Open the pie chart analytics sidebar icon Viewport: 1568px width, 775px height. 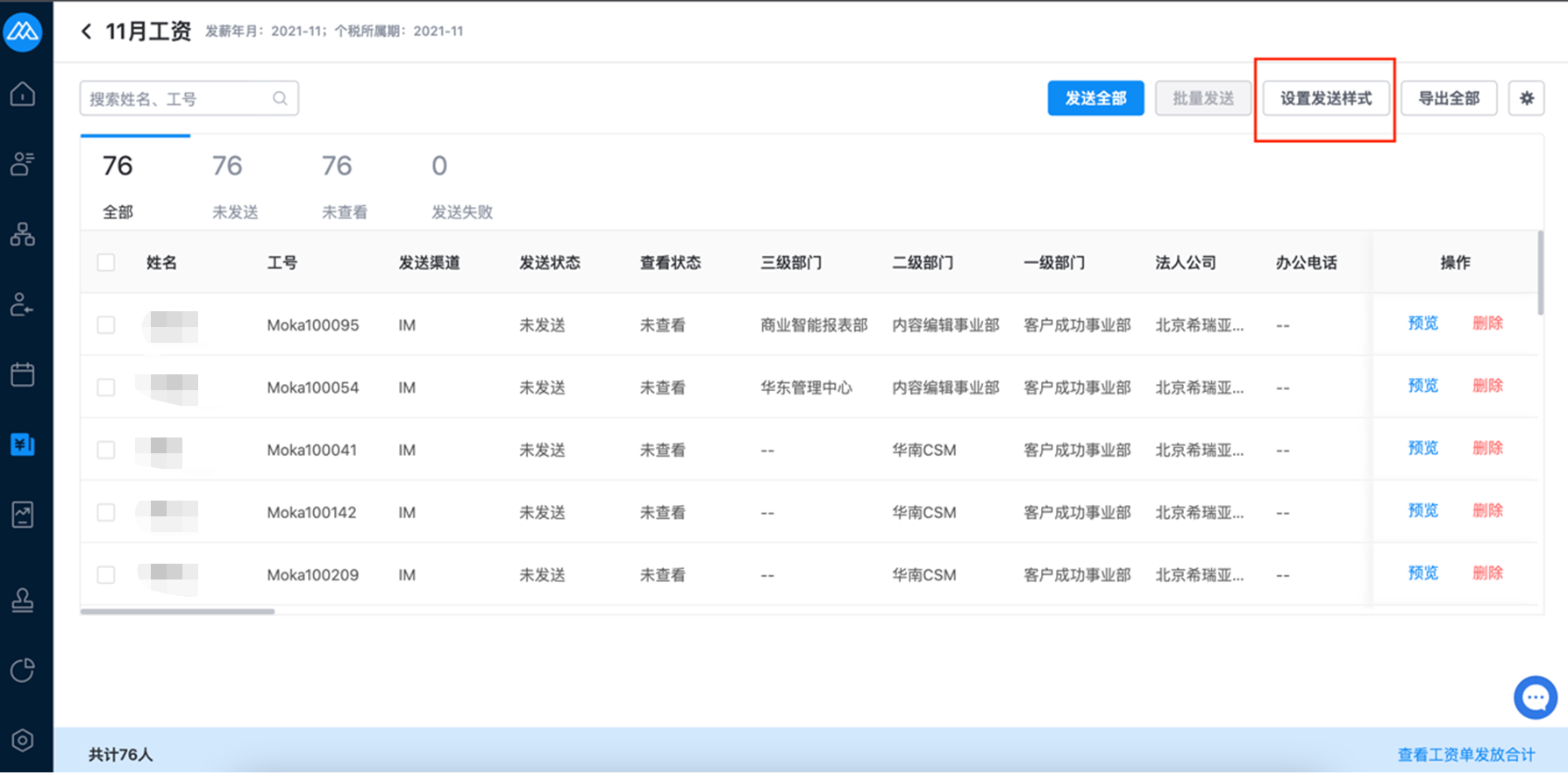[x=23, y=671]
